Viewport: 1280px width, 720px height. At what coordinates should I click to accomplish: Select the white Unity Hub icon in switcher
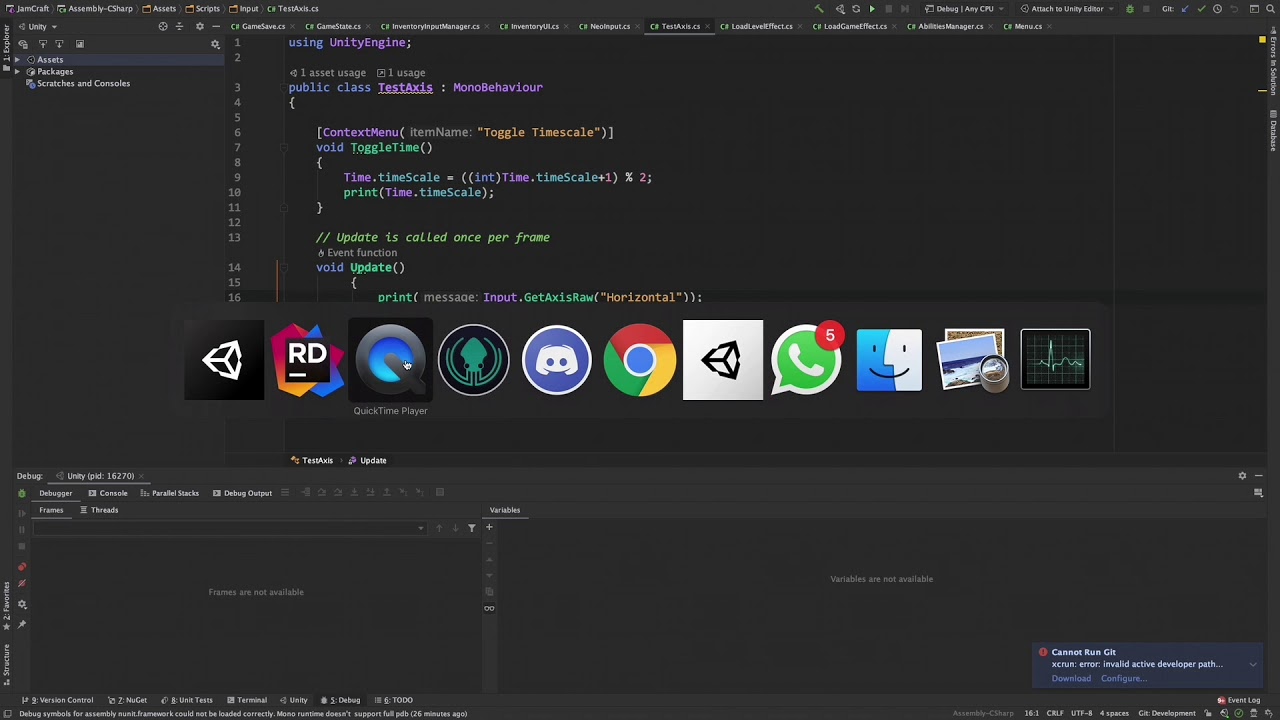(723, 360)
